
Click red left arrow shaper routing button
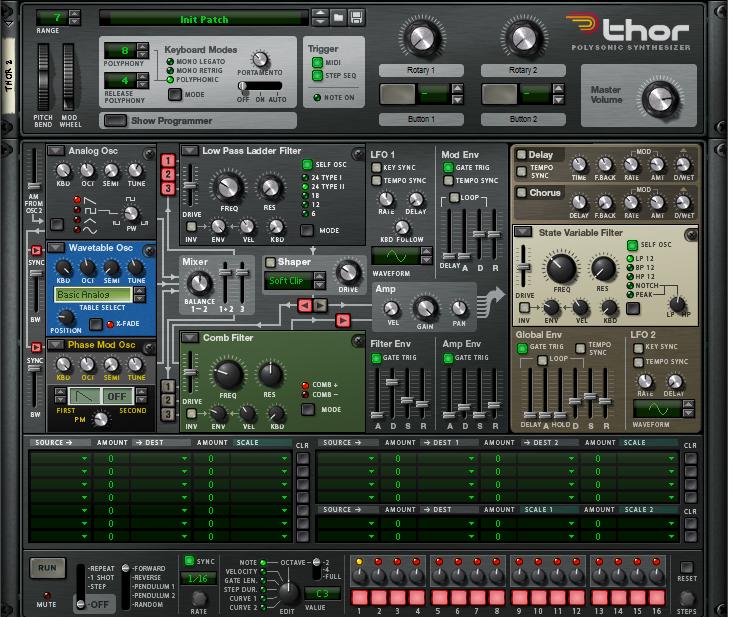305,306
